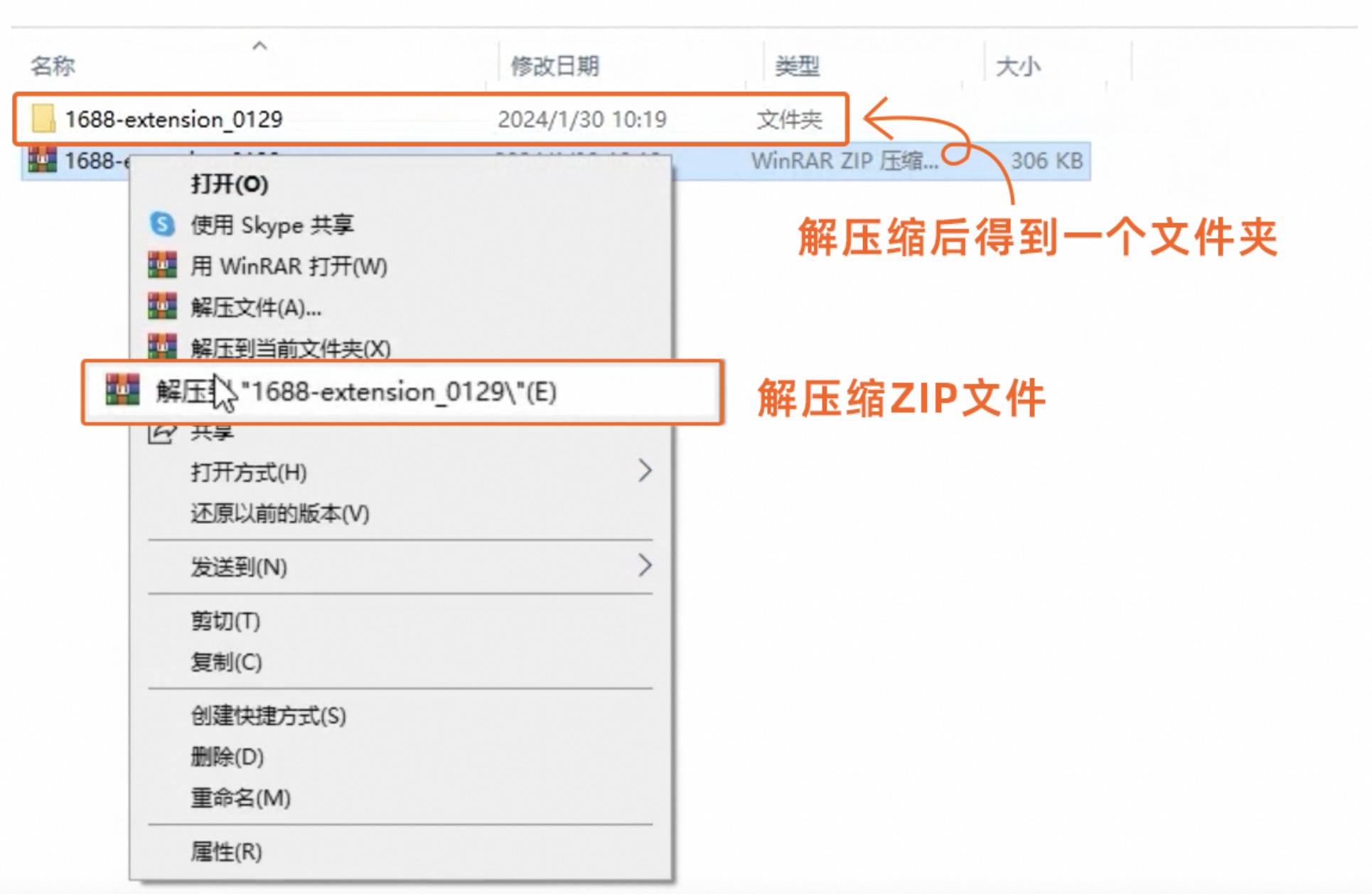
Task: Choose 复制(C) from context menu
Action: 402,662
